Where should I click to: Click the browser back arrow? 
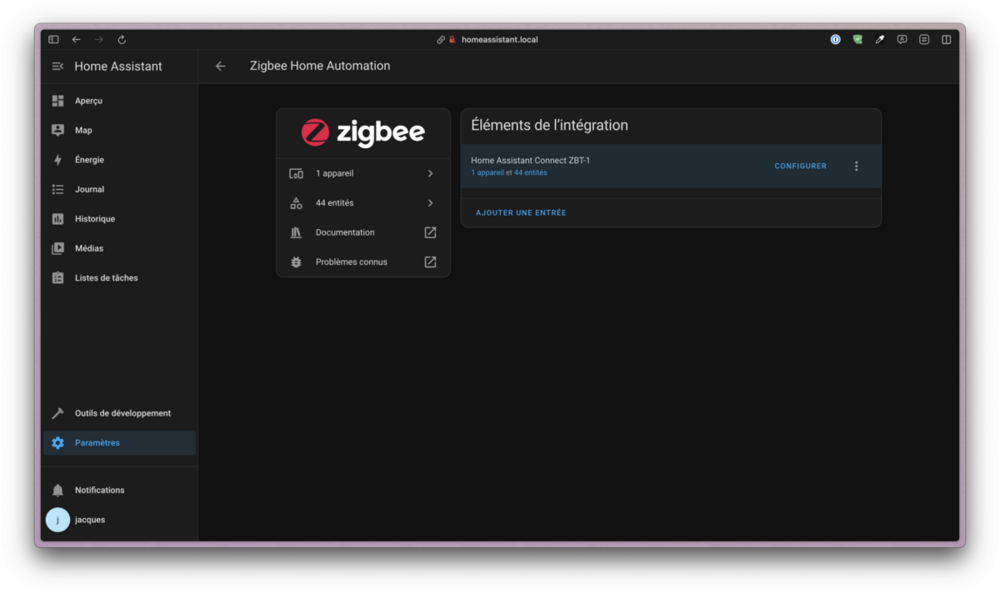coord(76,40)
